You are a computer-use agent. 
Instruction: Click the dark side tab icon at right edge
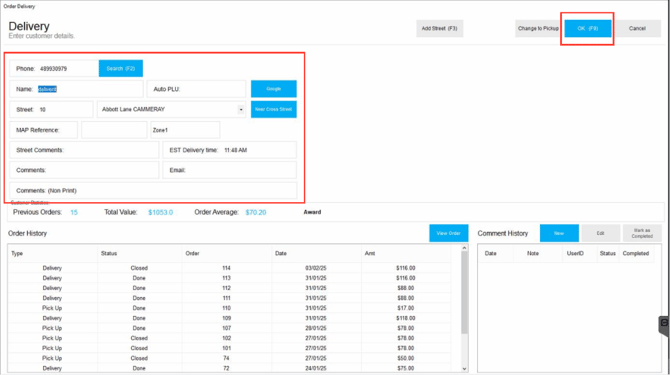(x=664, y=326)
